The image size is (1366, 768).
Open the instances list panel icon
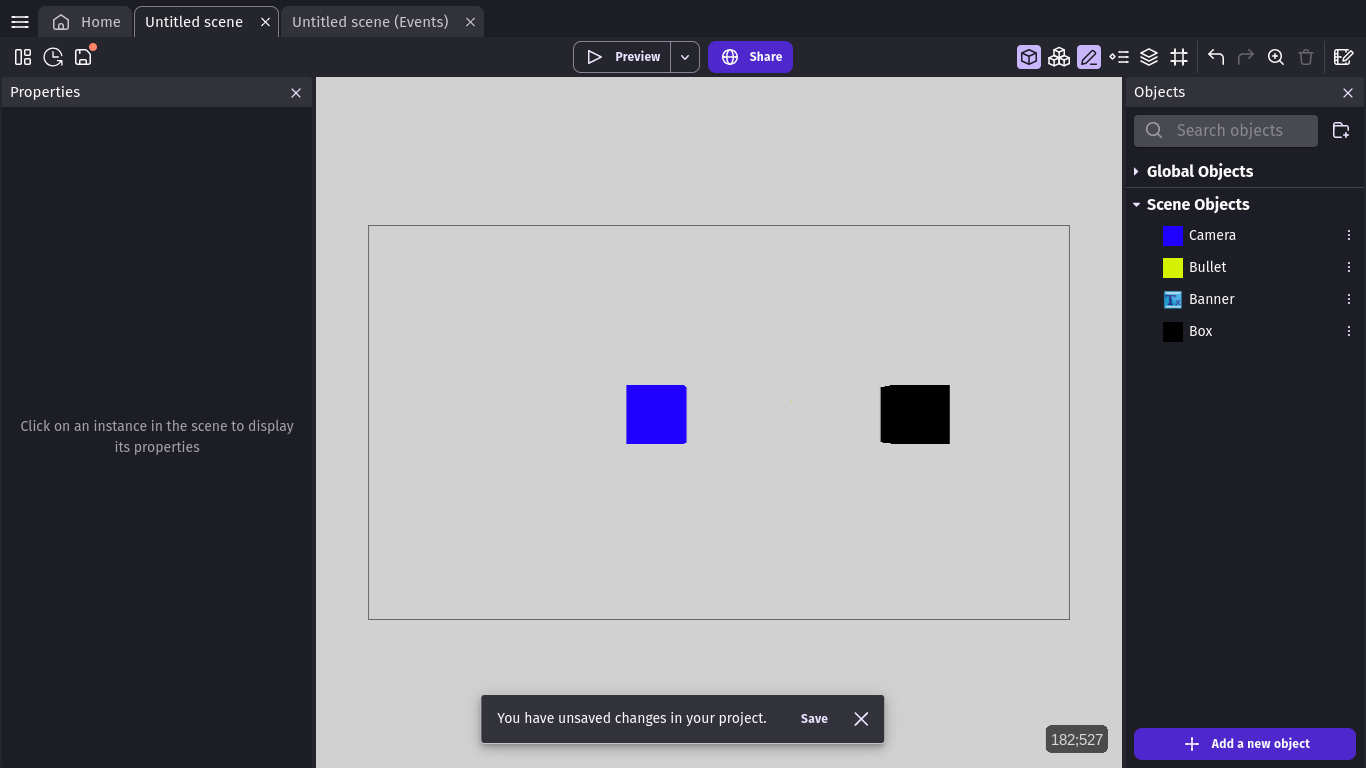click(1119, 57)
